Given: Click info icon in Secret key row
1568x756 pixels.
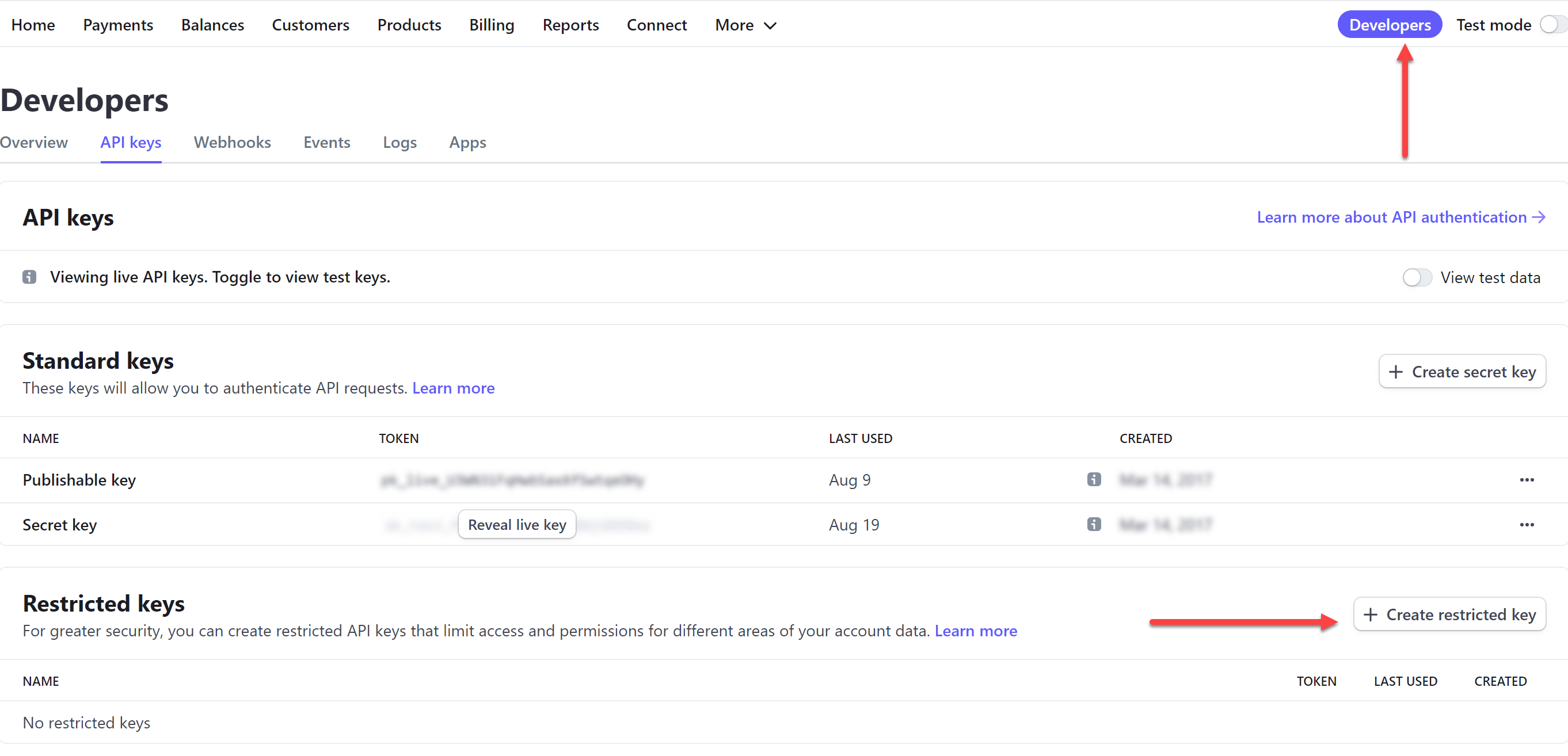Looking at the screenshot, I should 1094,524.
